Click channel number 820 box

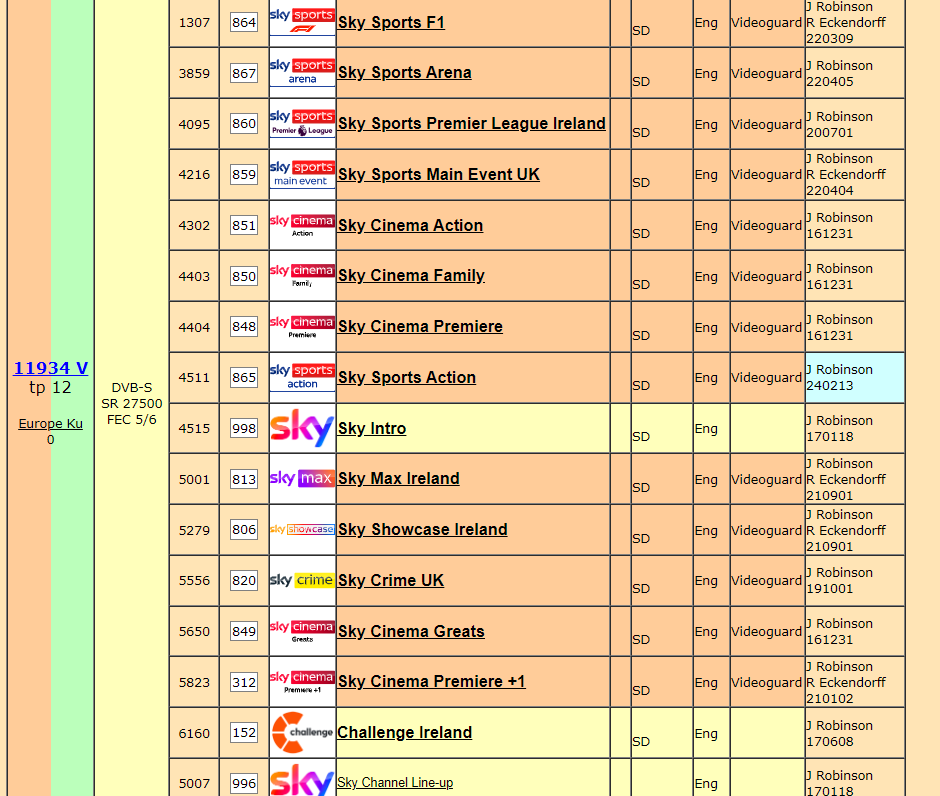pyautogui.click(x=244, y=580)
